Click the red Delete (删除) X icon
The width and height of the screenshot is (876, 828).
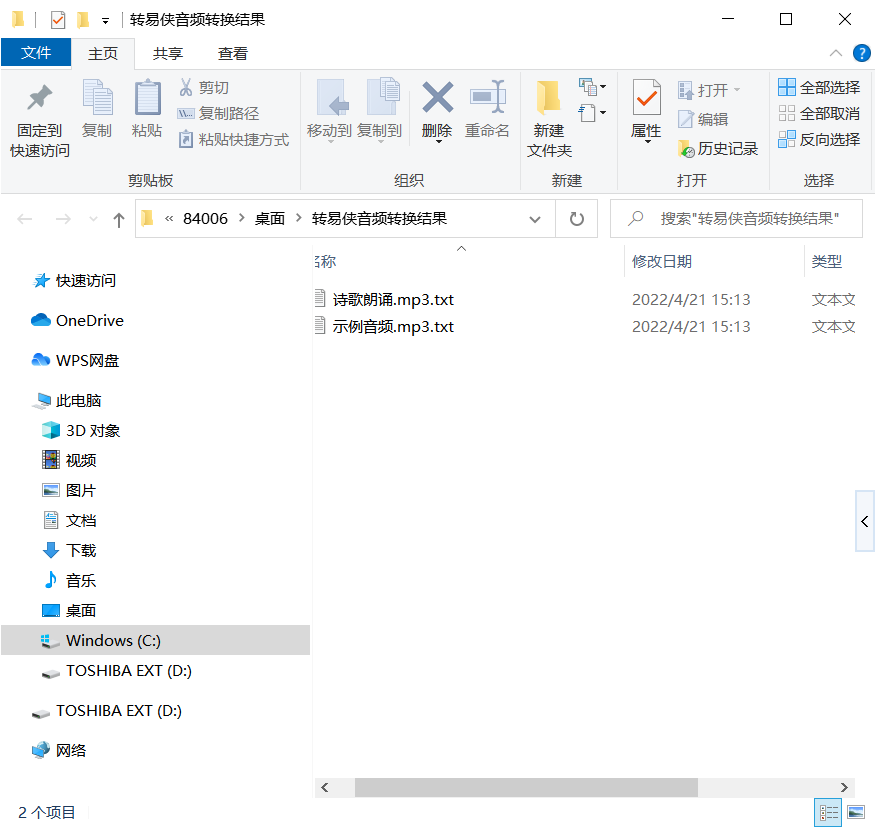tap(437, 98)
